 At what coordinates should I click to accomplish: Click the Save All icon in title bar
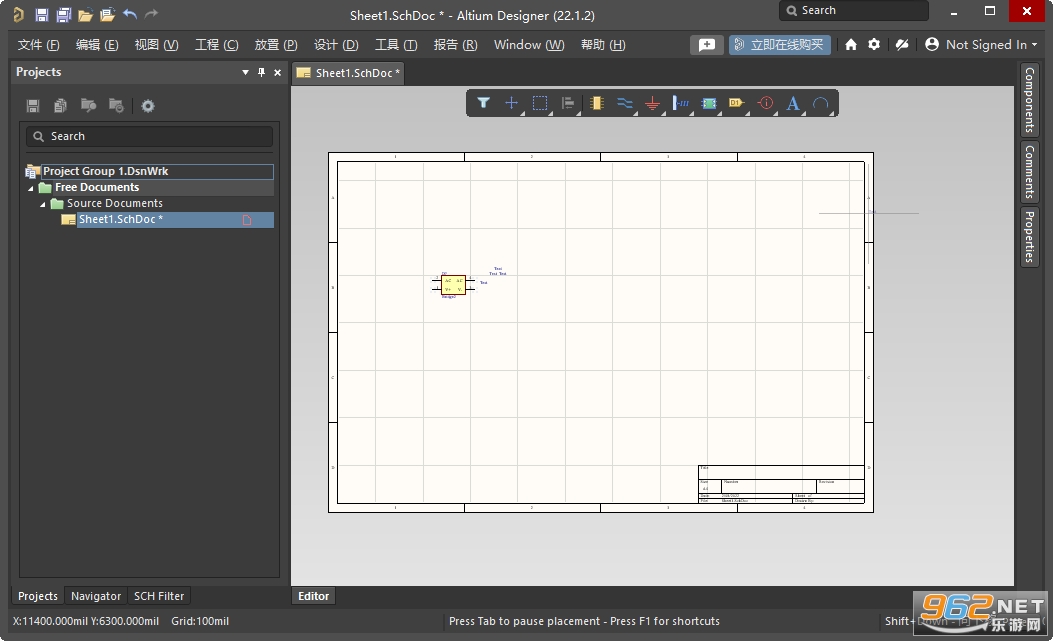tap(64, 14)
